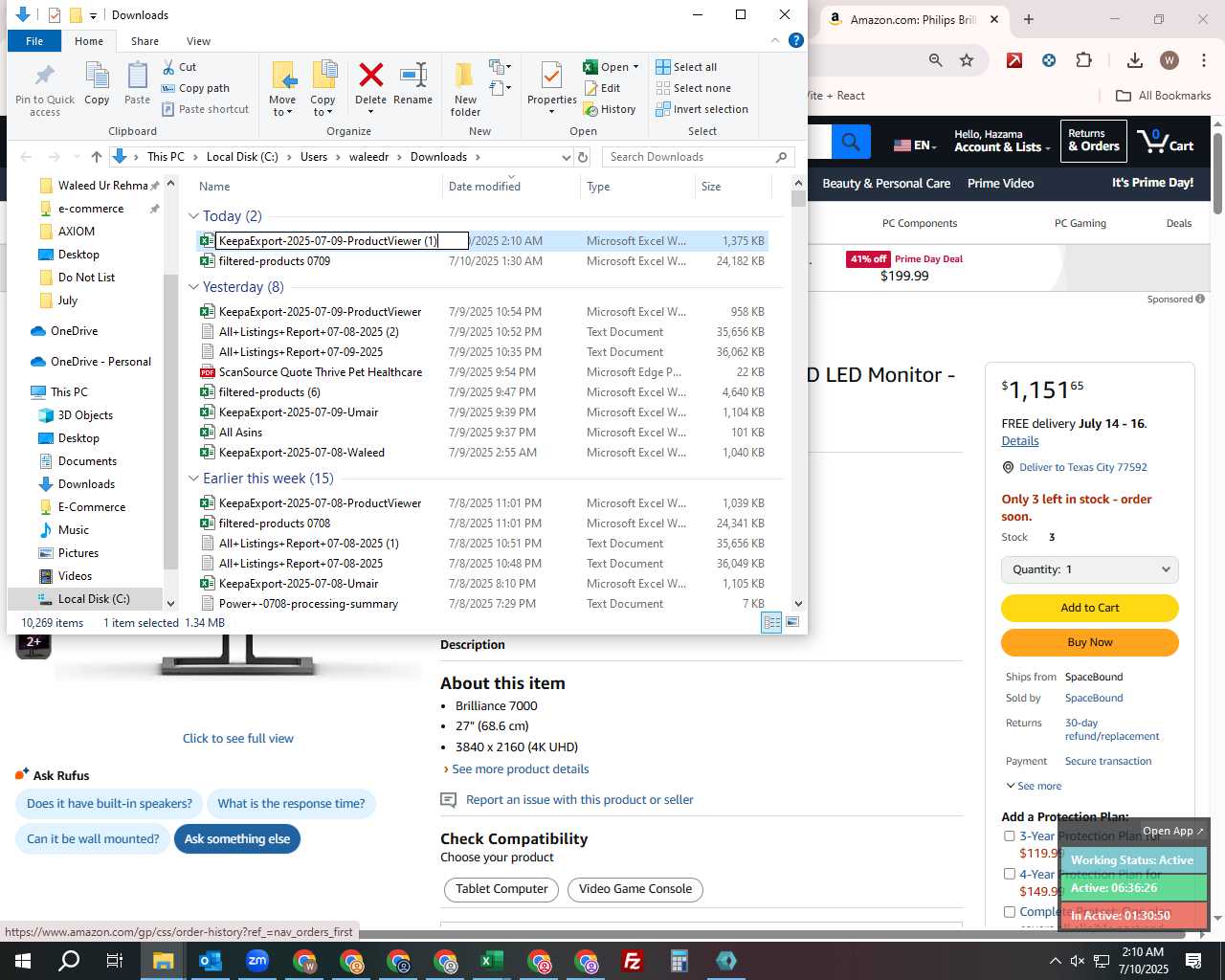Open E-Commerce folder in navigation pane
Image resolution: width=1225 pixels, height=980 pixels.
tap(91, 507)
